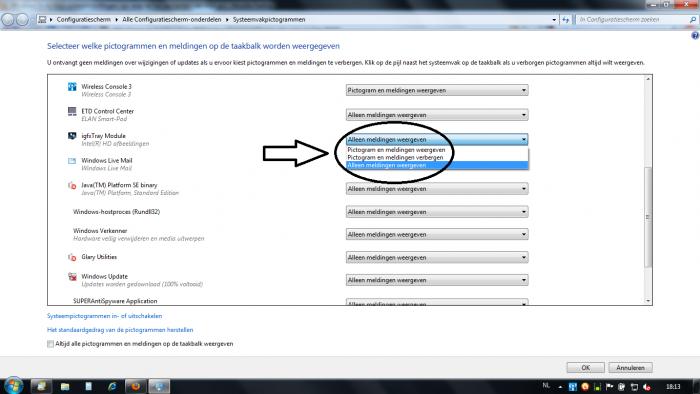This screenshot has height=394, width=700.
Task: Check 'Altijd alle pictogrammen en meldingen' checkbox
Action: 50,344
